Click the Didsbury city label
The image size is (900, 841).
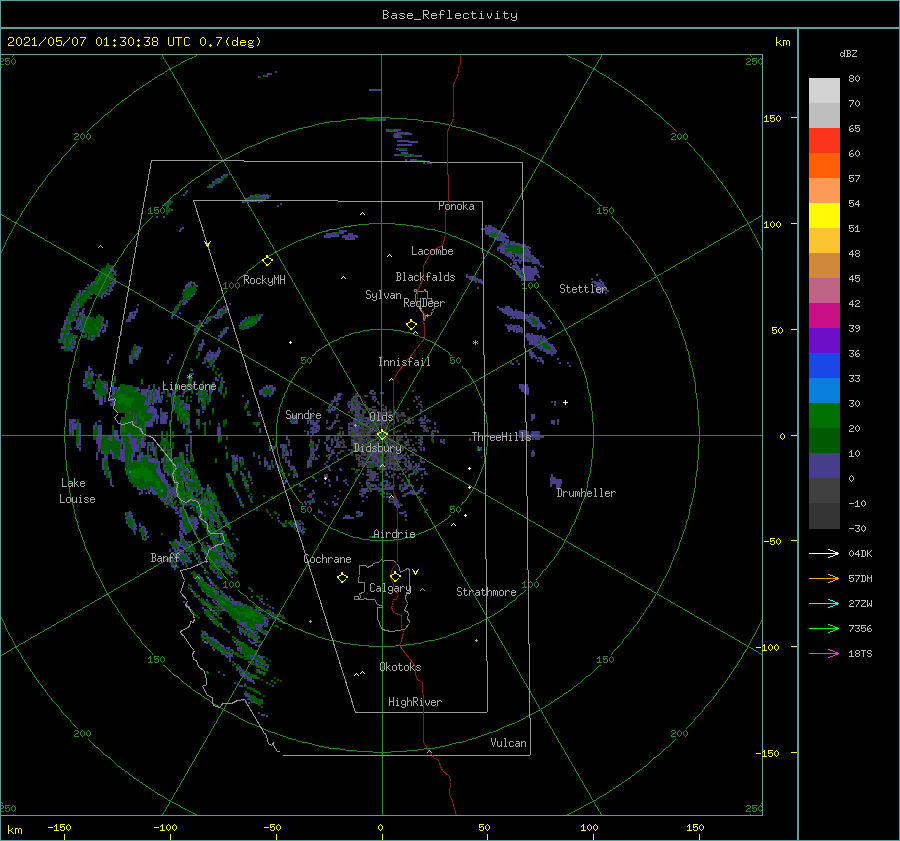tap(377, 447)
